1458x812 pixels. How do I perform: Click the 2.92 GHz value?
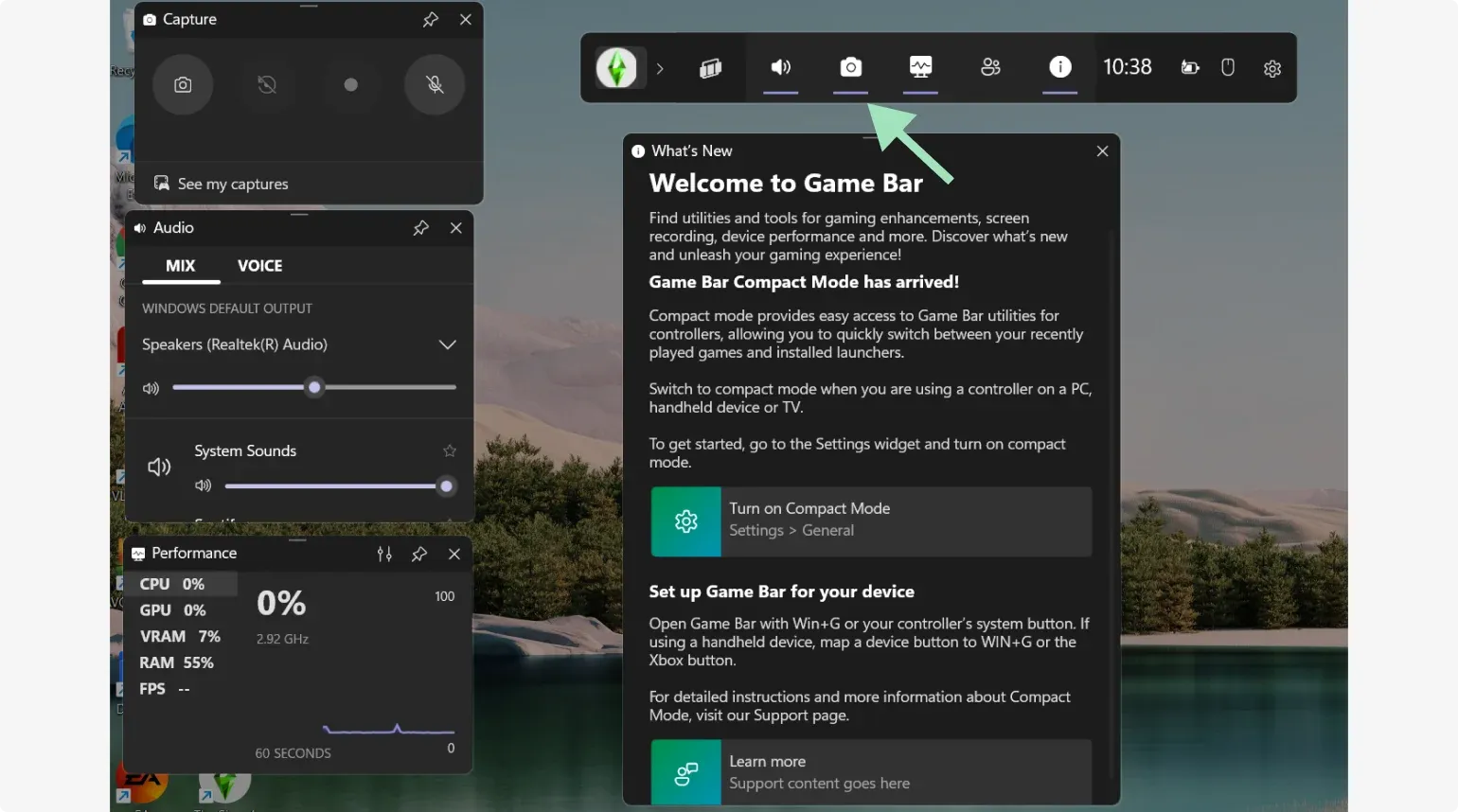coord(282,639)
